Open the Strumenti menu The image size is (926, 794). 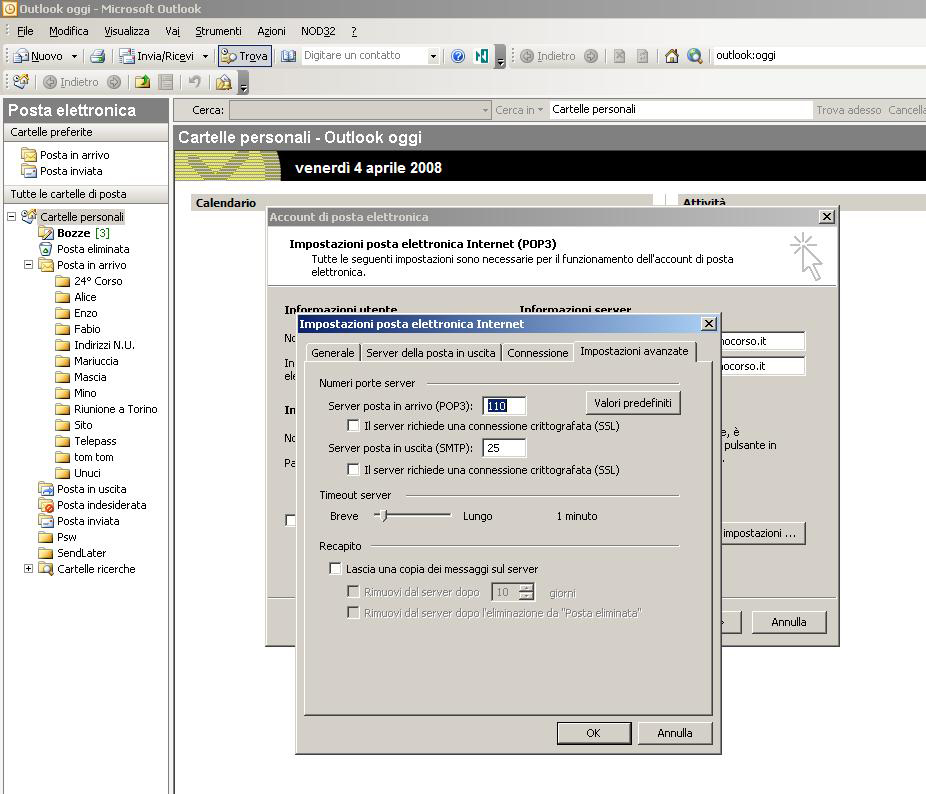(x=218, y=31)
